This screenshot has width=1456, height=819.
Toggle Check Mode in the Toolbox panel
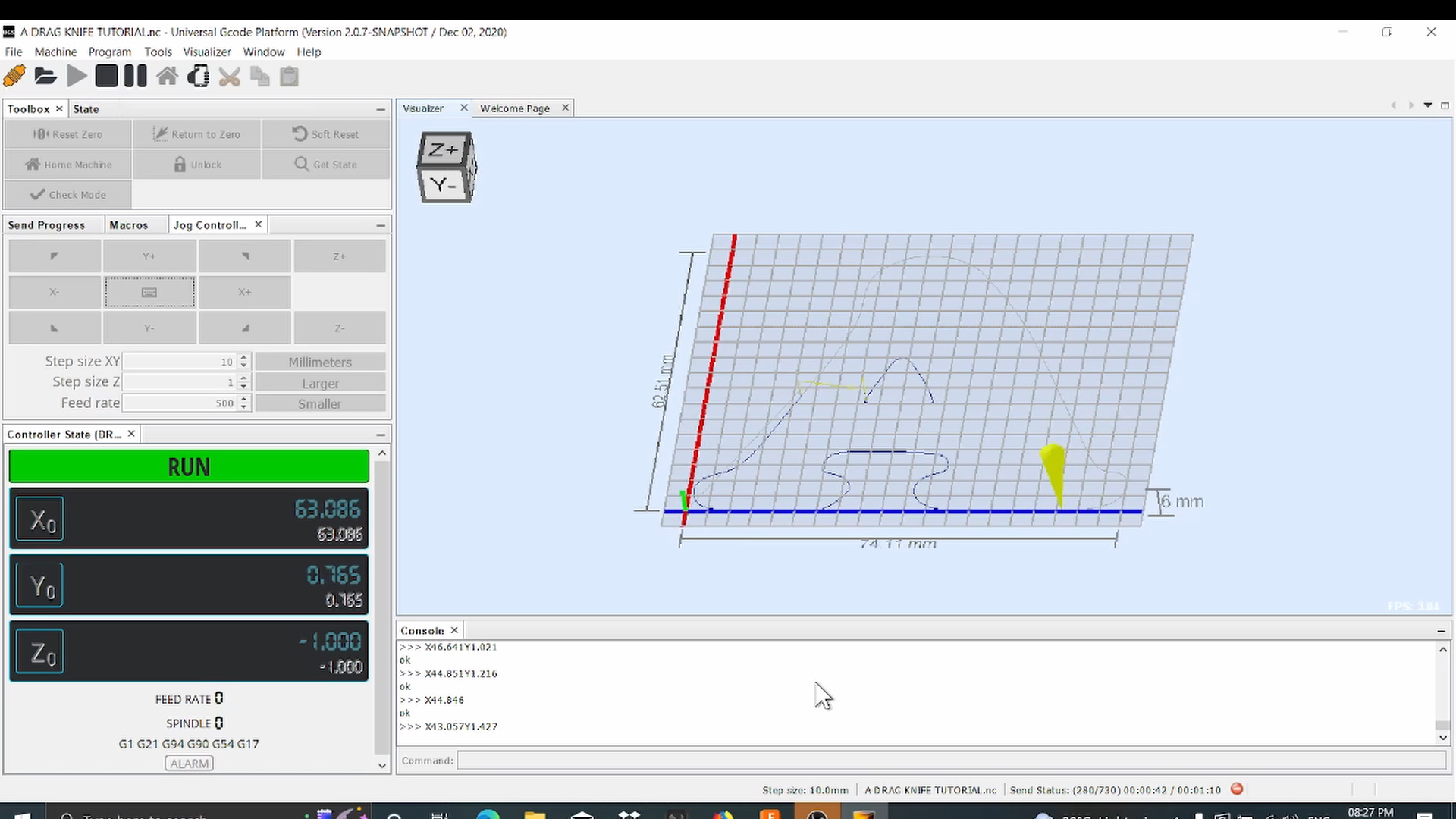coord(67,194)
